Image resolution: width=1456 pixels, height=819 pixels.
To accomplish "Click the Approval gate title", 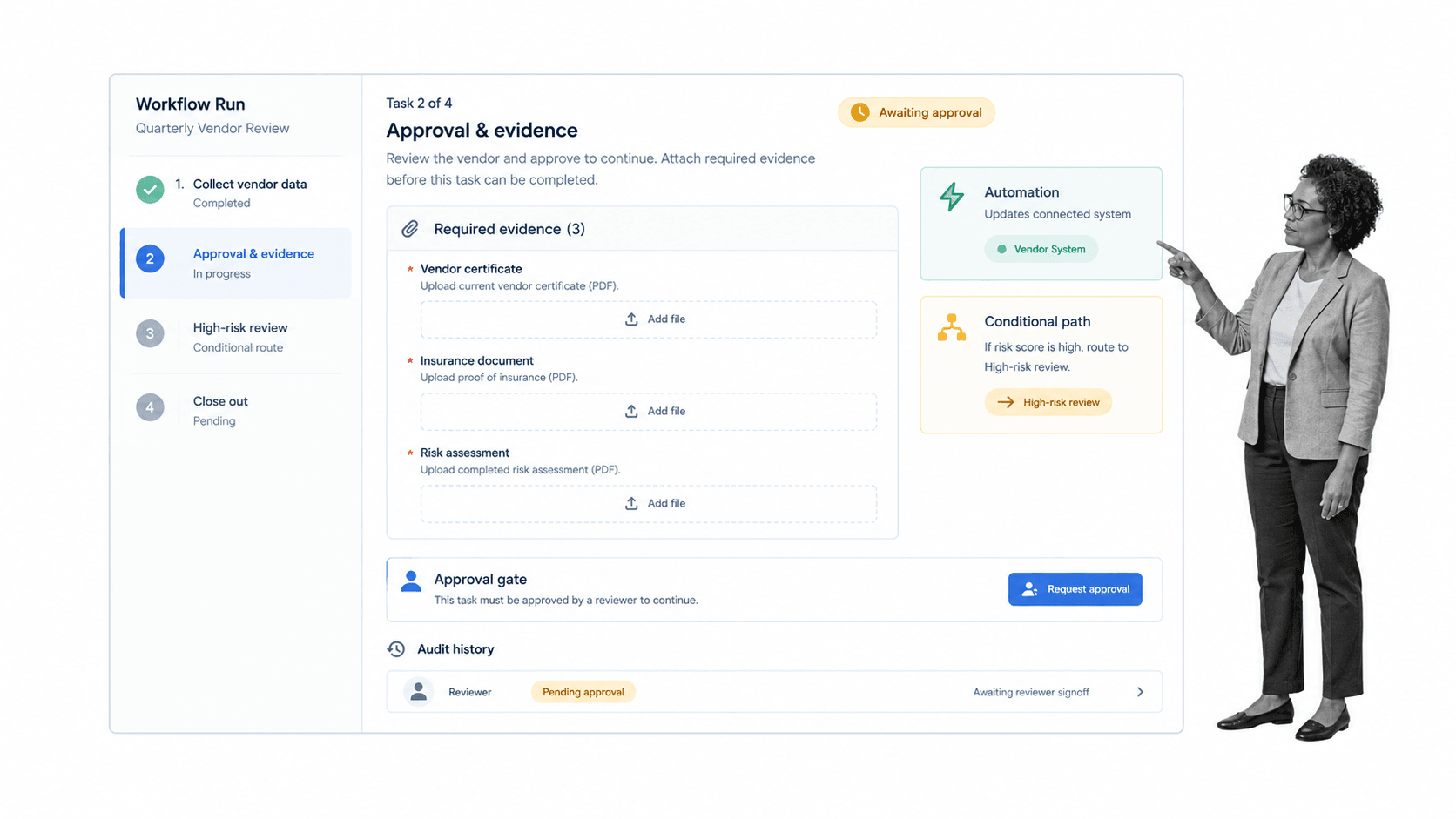I will [480, 579].
